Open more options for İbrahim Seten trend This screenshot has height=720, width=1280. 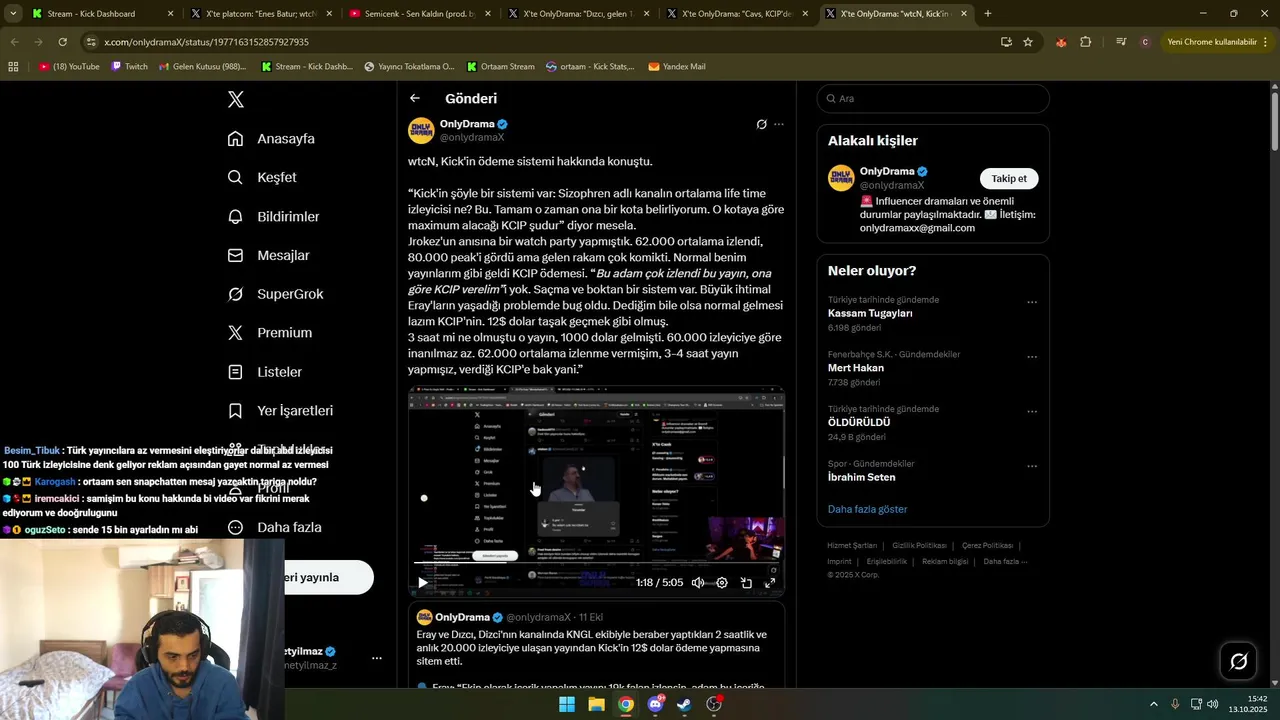[x=1032, y=466]
